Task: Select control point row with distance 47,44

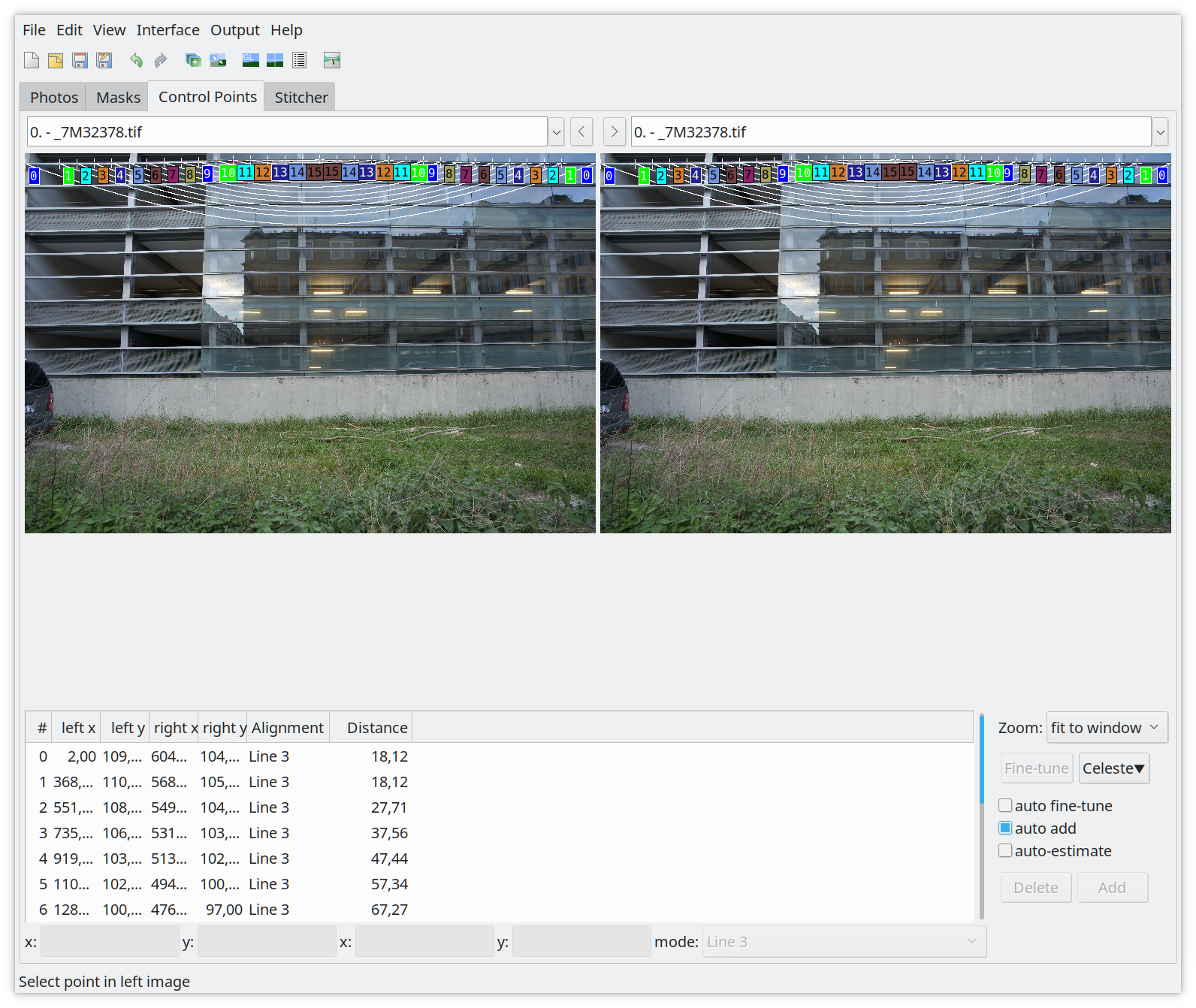Action: (500, 859)
